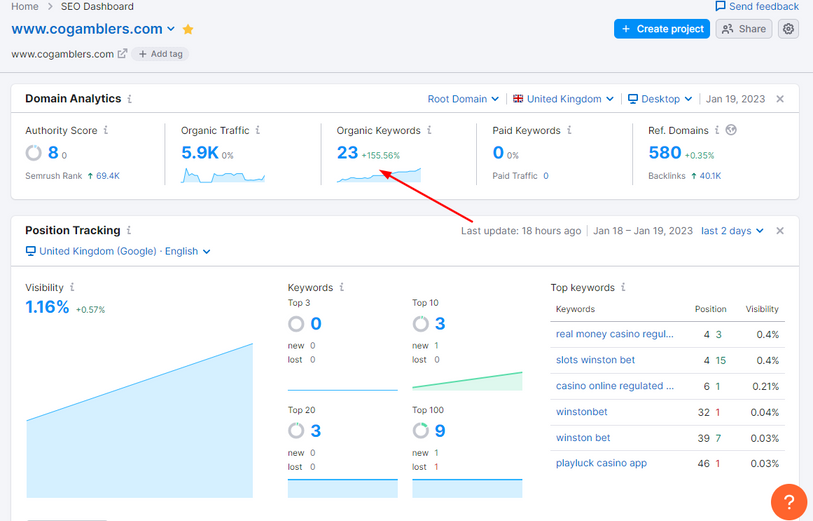Click the Top keywords info icon
Image resolution: width=813 pixels, height=521 pixels.
tap(623, 287)
